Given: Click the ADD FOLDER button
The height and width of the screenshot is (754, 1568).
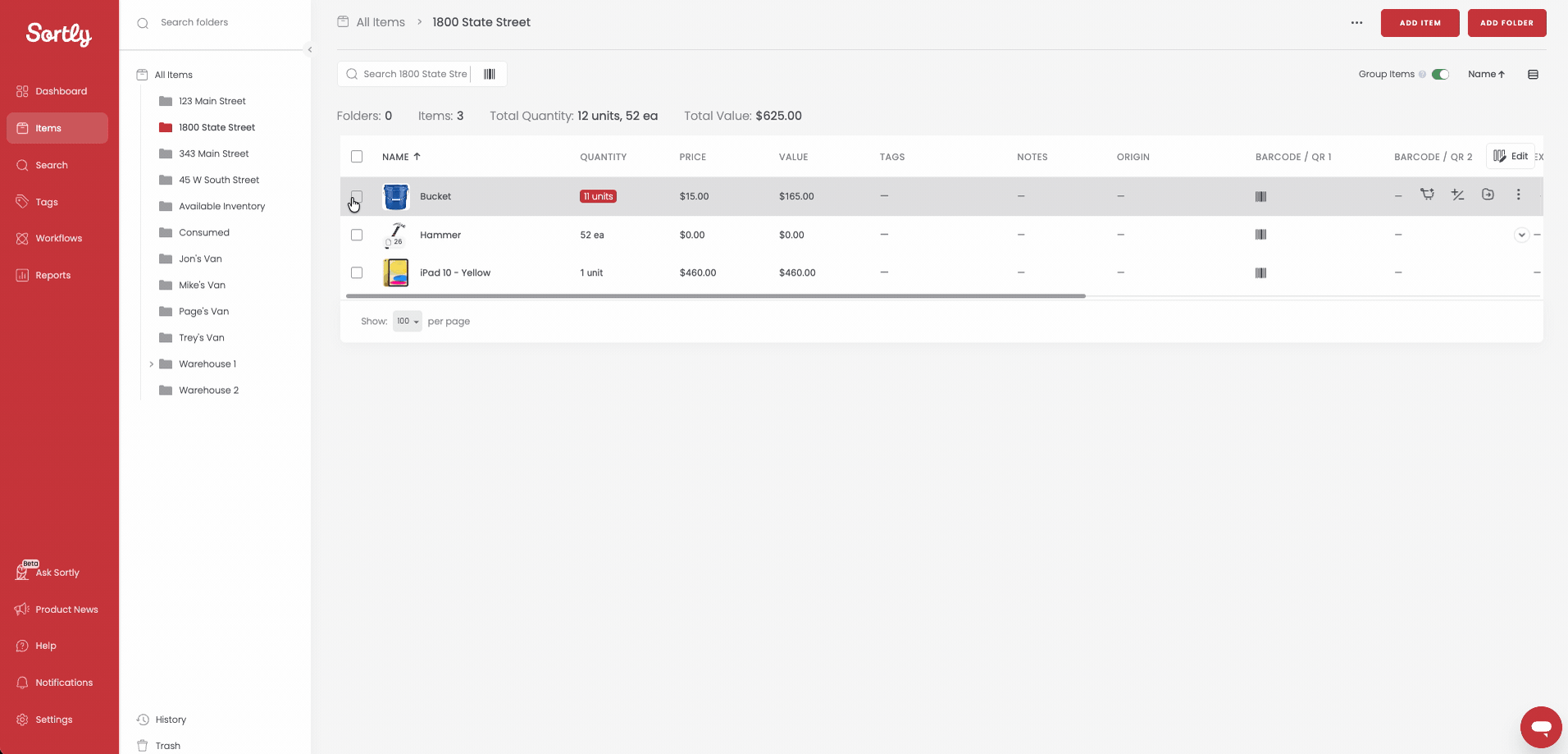Looking at the screenshot, I should point(1506,23).
